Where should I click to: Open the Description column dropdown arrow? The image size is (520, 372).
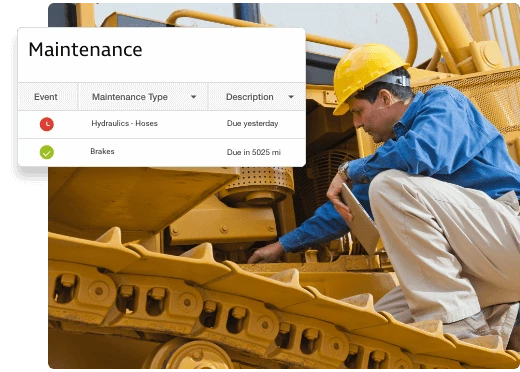(291, 97)
